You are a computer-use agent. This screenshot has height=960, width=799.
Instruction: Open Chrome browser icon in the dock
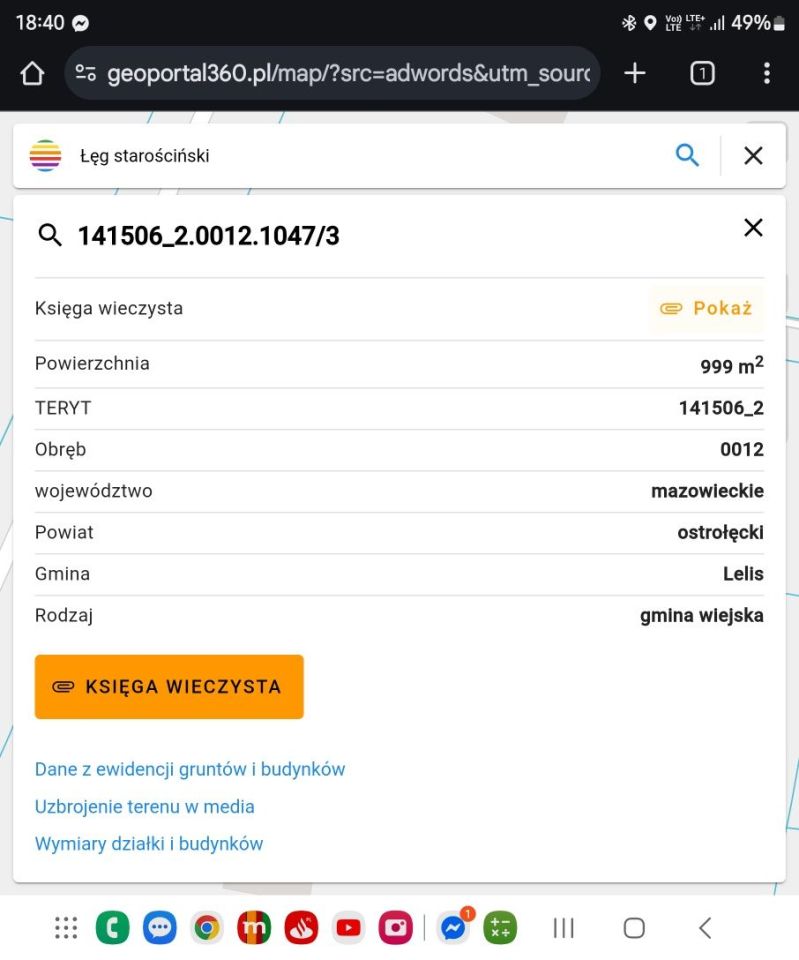click(207, 927)
